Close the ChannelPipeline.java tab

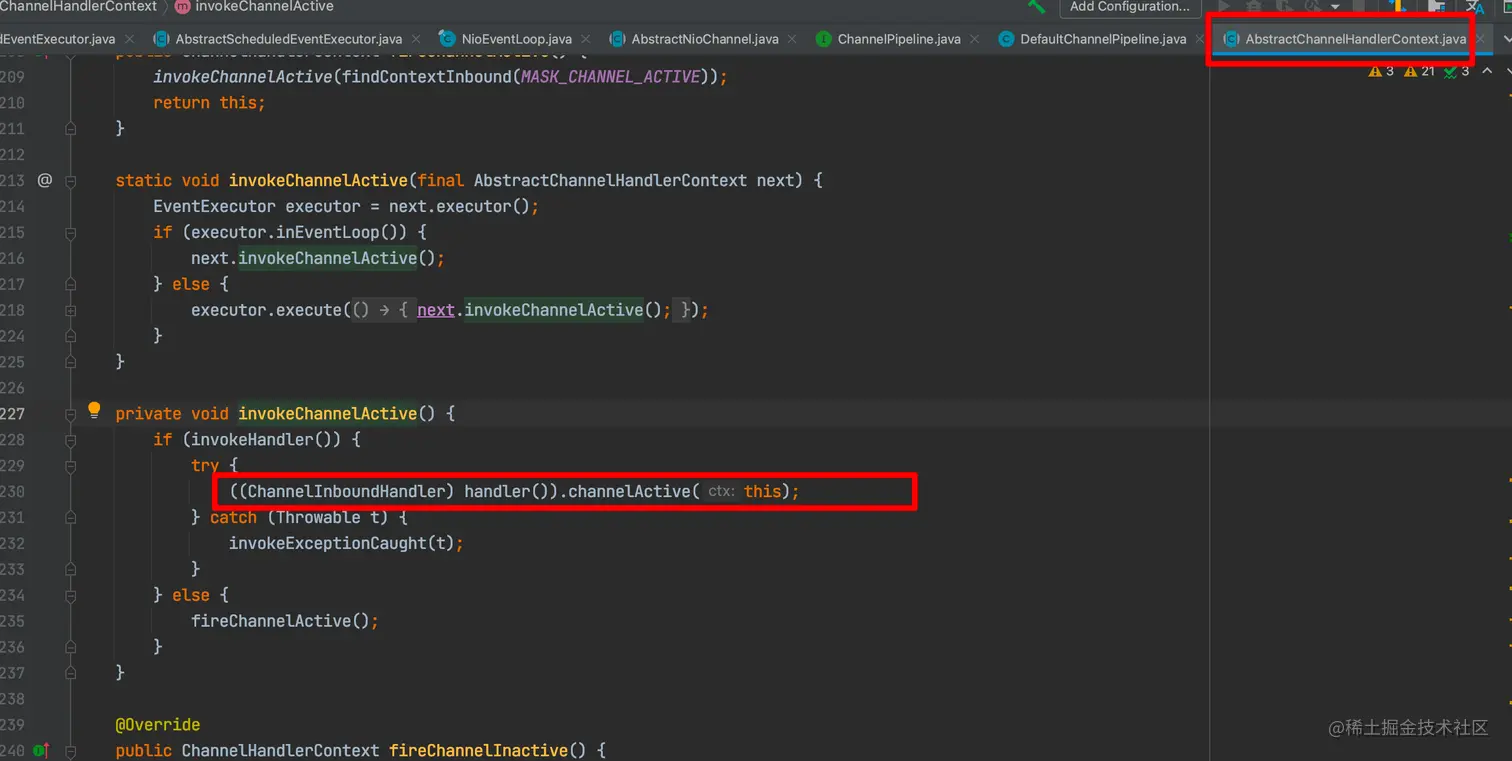click(x=974, y=39)
